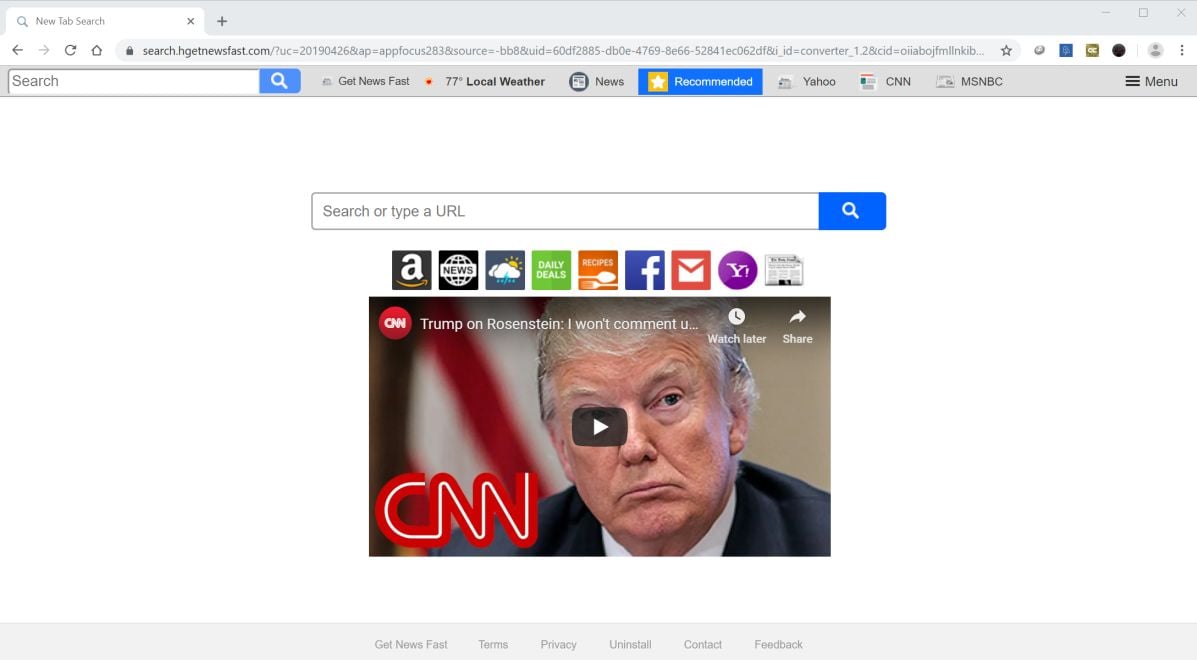Click the video title Trump on Rosenstein
1197x660 pixels.
click(559, 324)
